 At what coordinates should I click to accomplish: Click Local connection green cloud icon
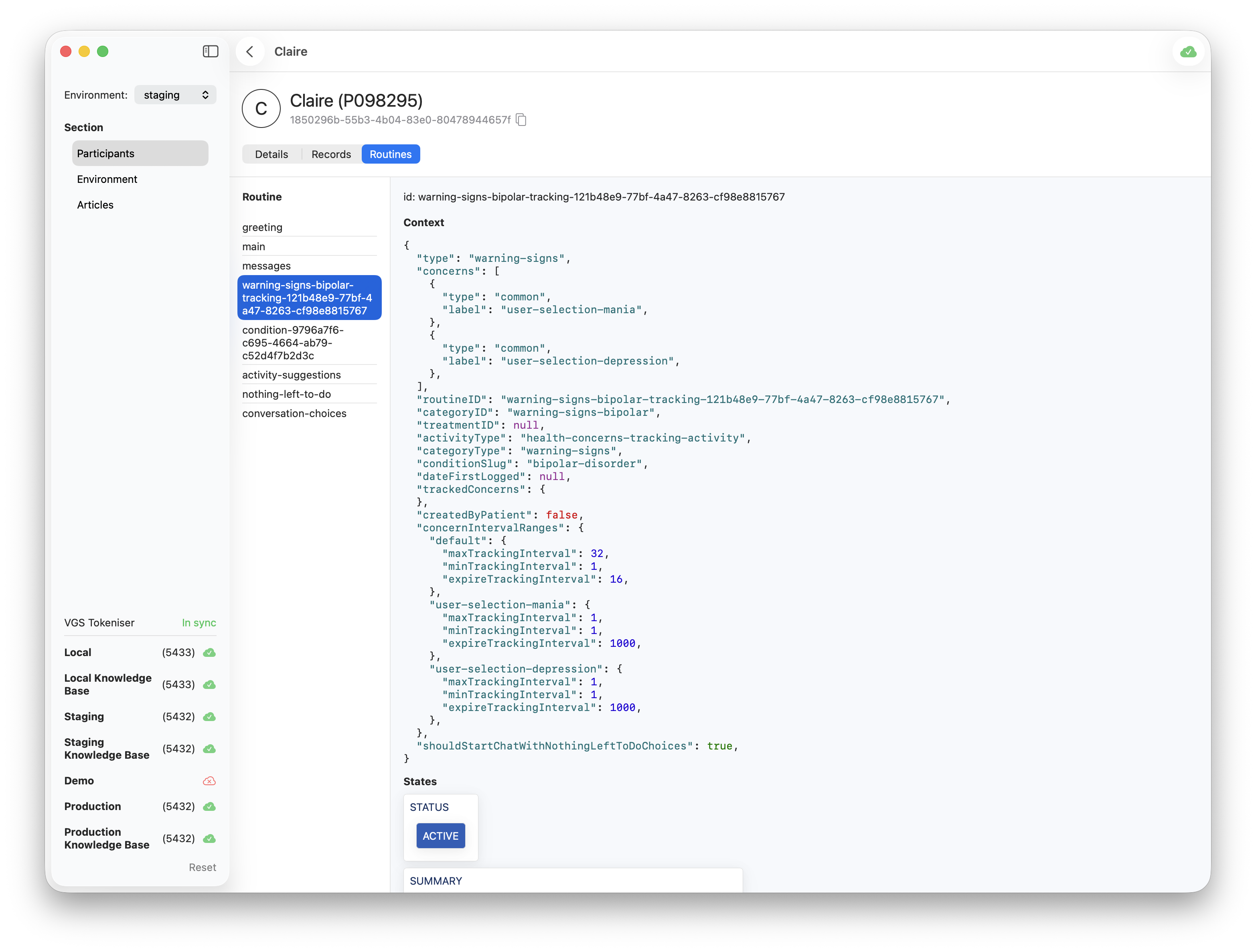coord(209,653)
